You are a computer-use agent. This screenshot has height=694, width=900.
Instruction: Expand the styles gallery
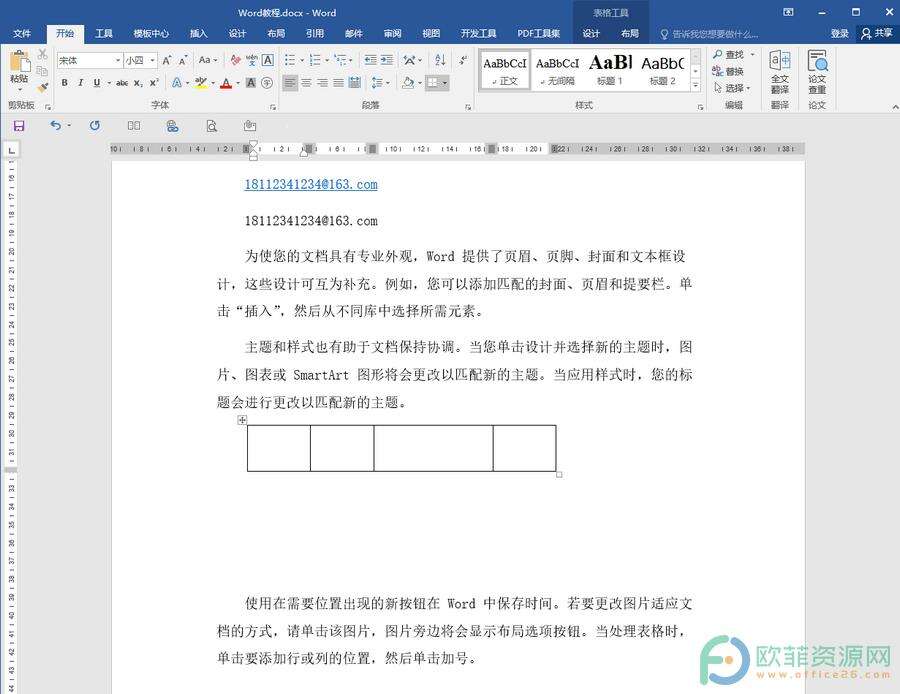click(696, 85)
